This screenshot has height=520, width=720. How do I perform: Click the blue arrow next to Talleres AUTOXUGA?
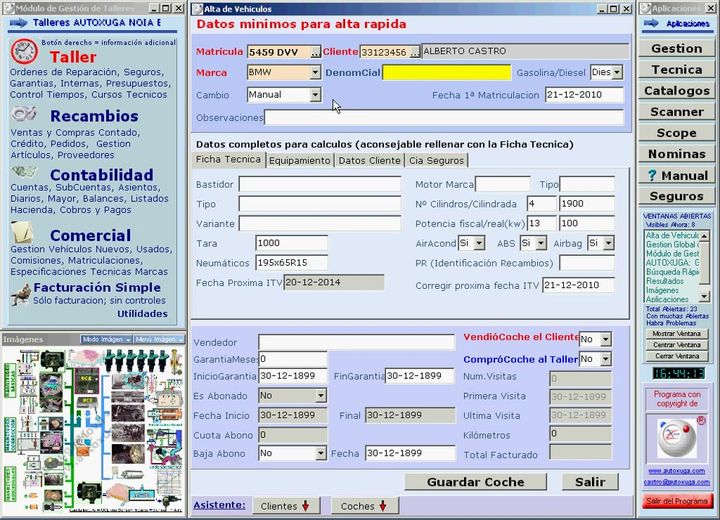point(18,23)
